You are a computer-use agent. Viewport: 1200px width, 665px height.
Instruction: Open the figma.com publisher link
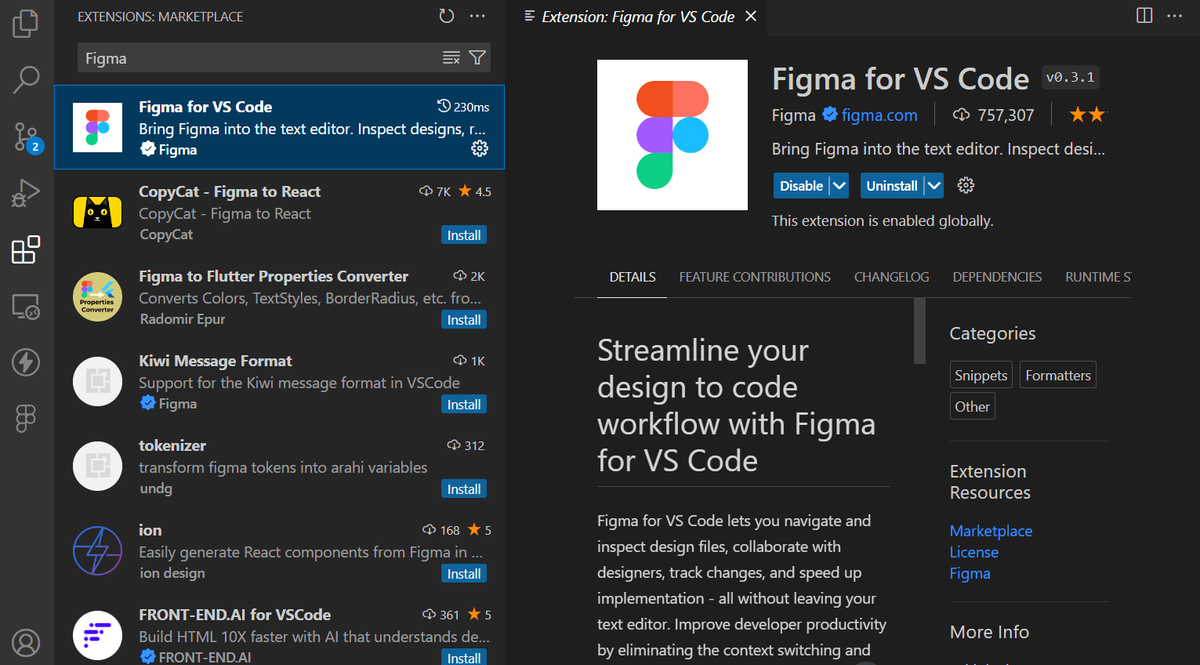(x=879, y=115)
